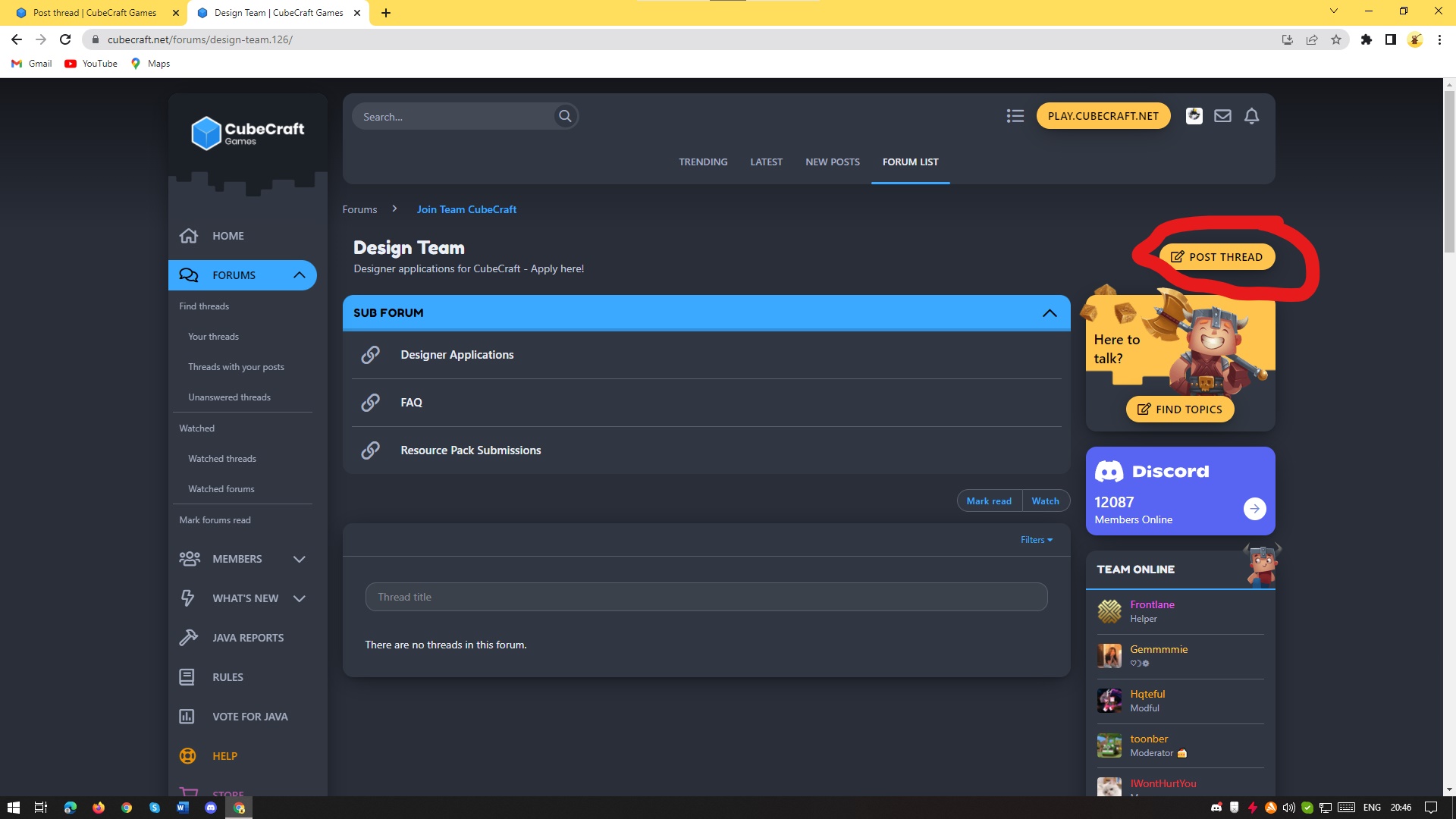Click the Windows Start button

coord(13,808)
